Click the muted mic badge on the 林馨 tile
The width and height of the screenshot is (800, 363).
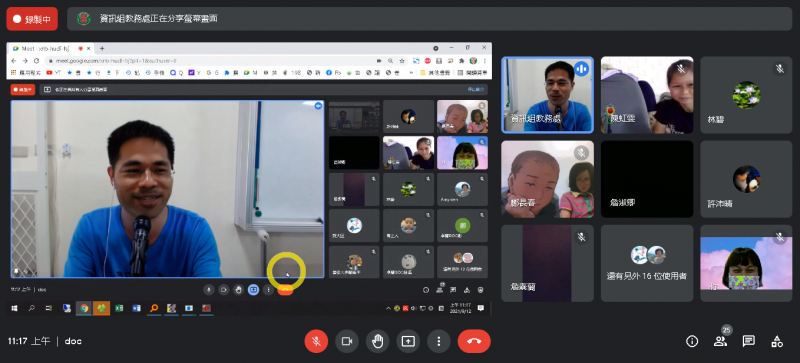click(x=780, y=68)
